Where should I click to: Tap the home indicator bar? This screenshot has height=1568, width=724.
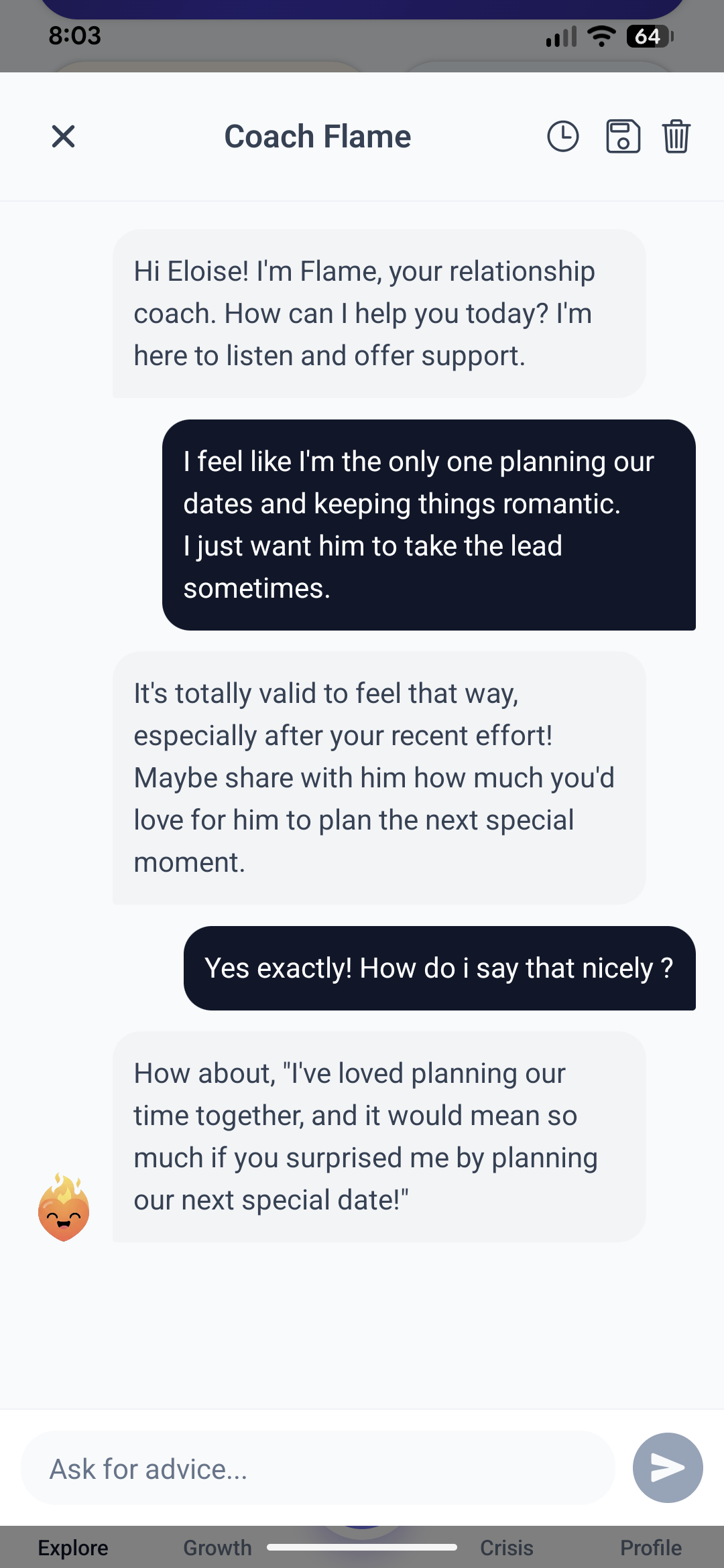coord(362,1549)
